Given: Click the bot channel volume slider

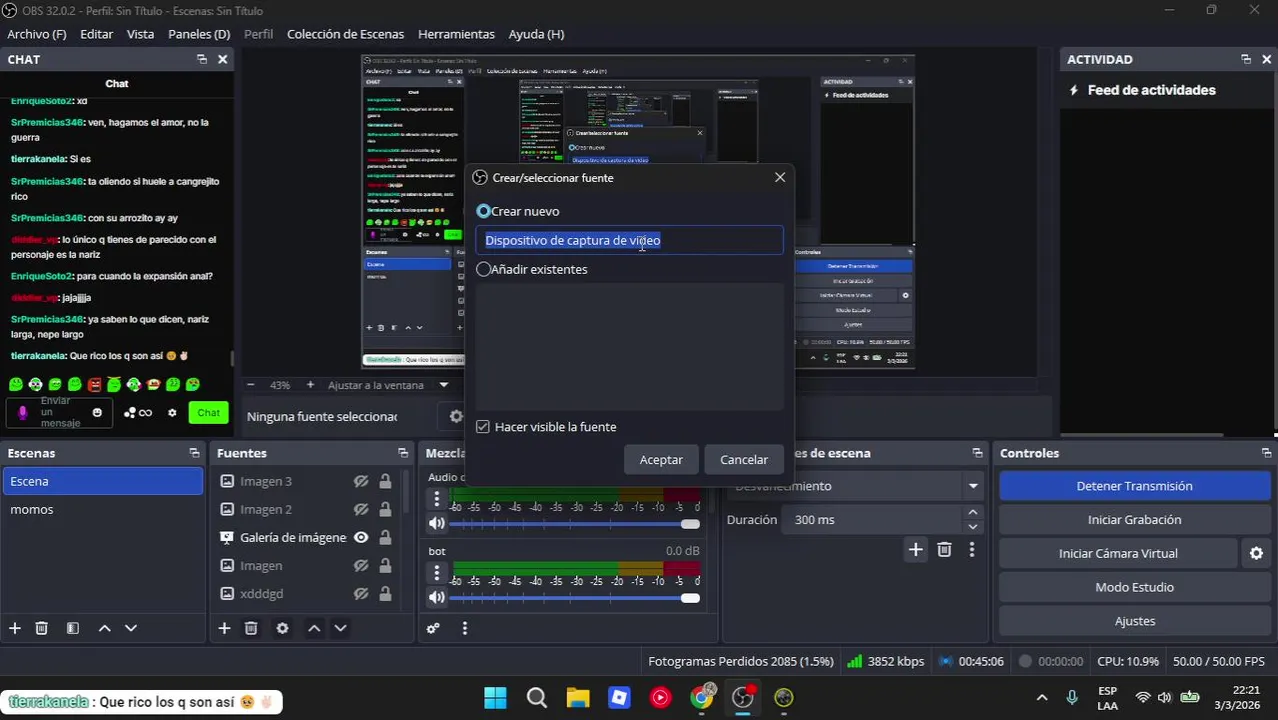Looking at the screenshot, I should (x=575, y=598).
